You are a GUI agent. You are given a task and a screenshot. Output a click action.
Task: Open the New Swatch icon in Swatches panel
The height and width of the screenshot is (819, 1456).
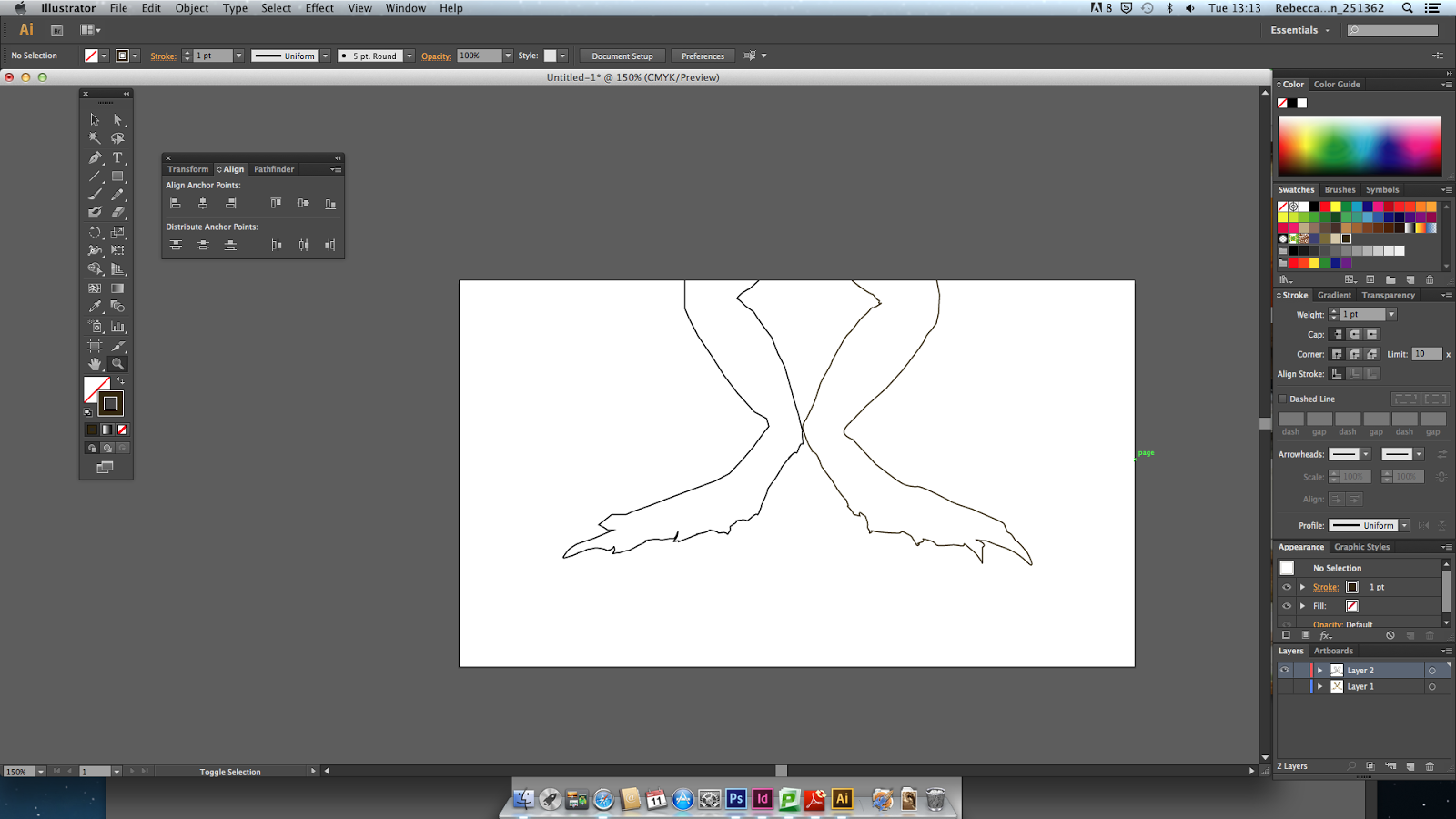pos(1411,279)
